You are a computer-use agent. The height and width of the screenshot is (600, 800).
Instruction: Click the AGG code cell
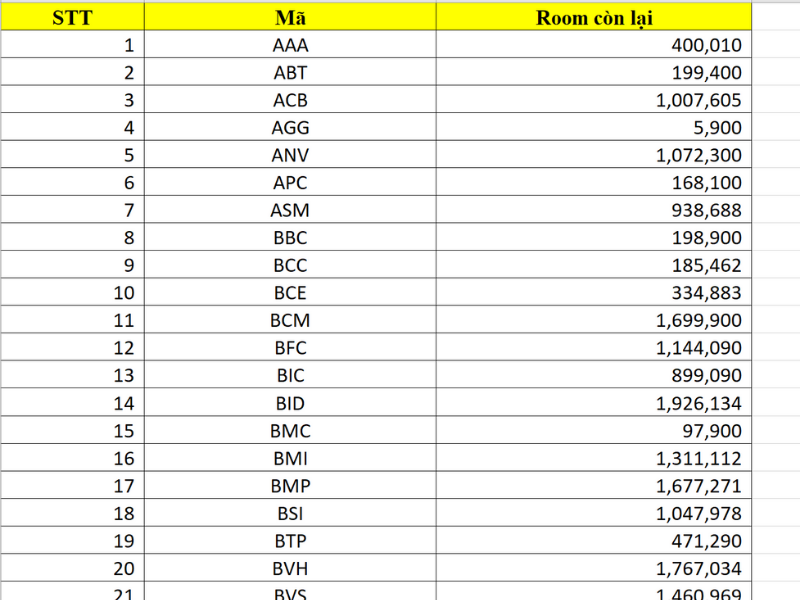pyautogui.click(x=290, y=128)
